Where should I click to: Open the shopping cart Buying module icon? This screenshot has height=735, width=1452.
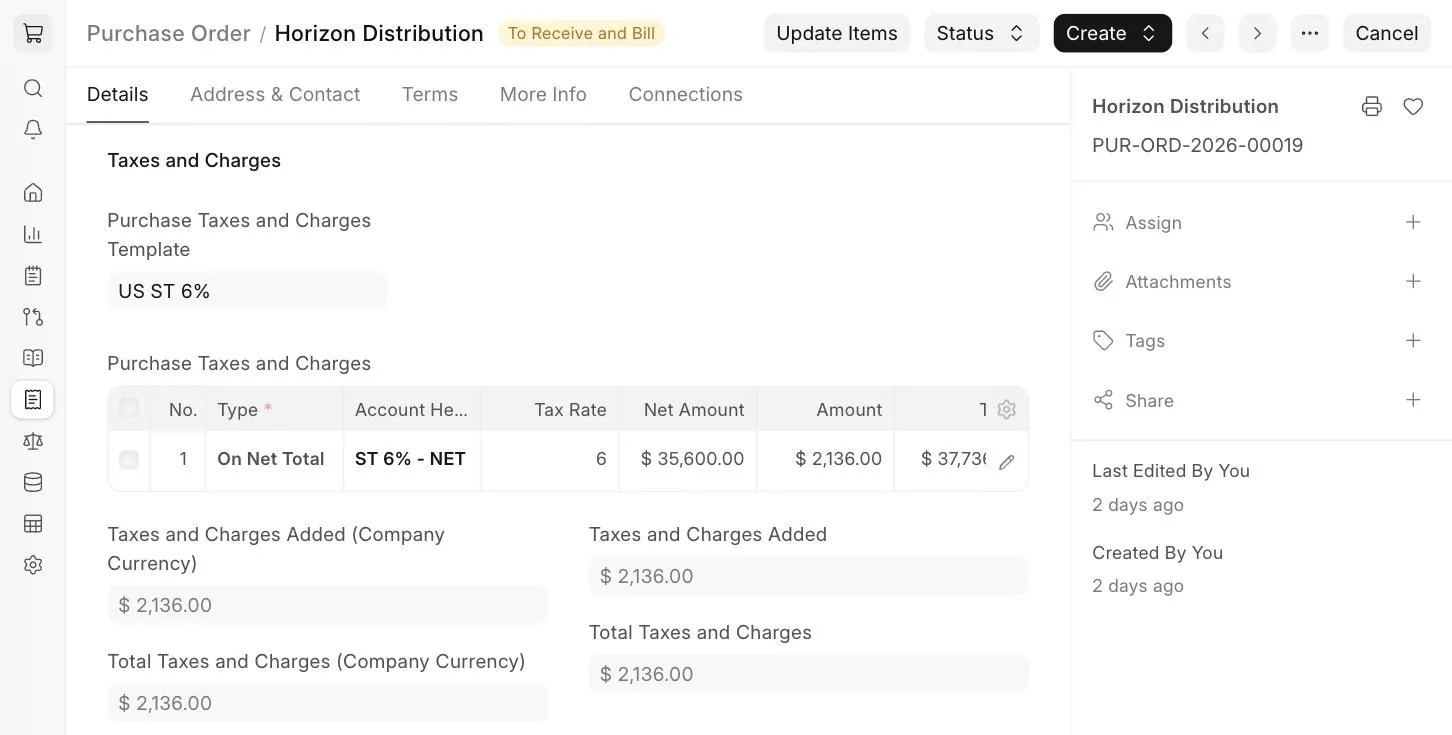pos(33,33)
